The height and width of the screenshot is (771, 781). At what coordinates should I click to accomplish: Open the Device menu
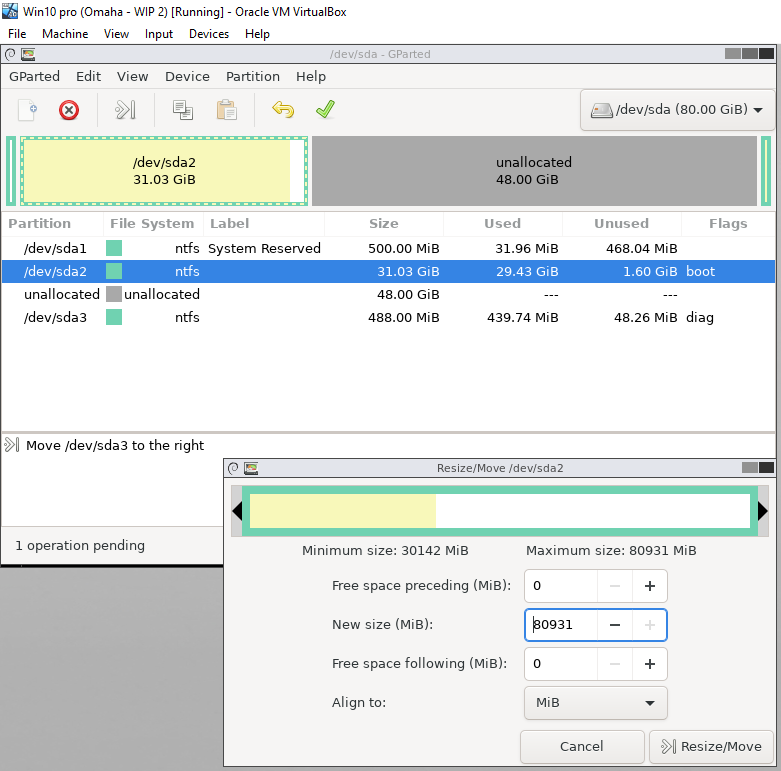(x=187, y=76)
